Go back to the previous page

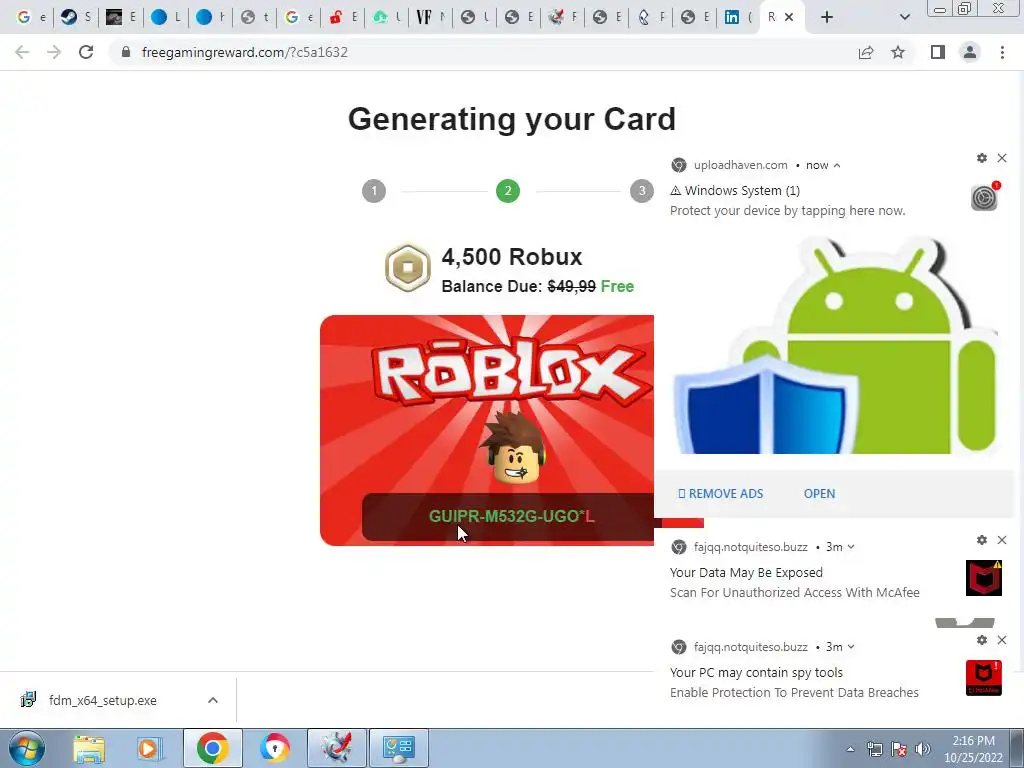coord(22,52)
